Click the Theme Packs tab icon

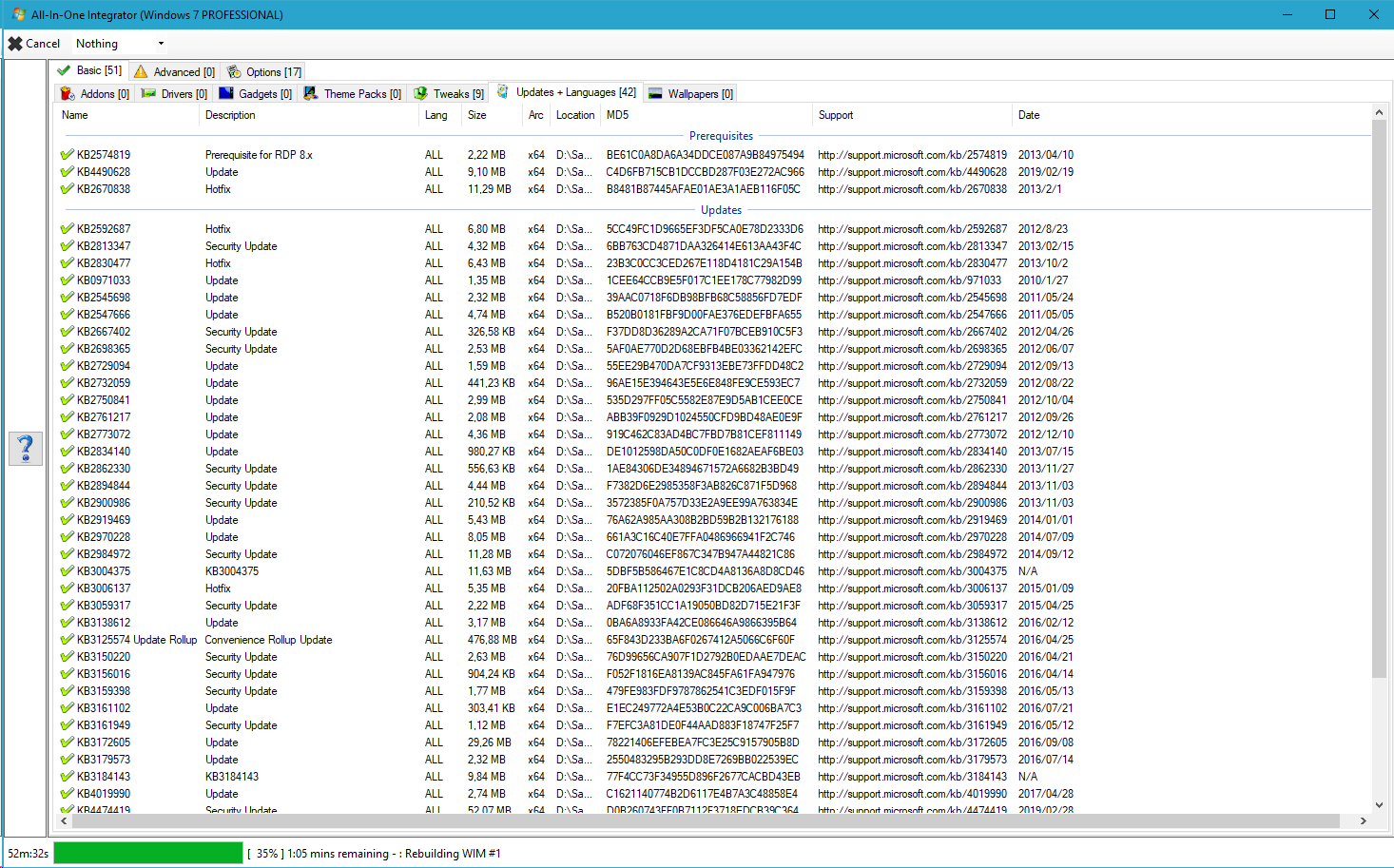click(x=311, y=93)
